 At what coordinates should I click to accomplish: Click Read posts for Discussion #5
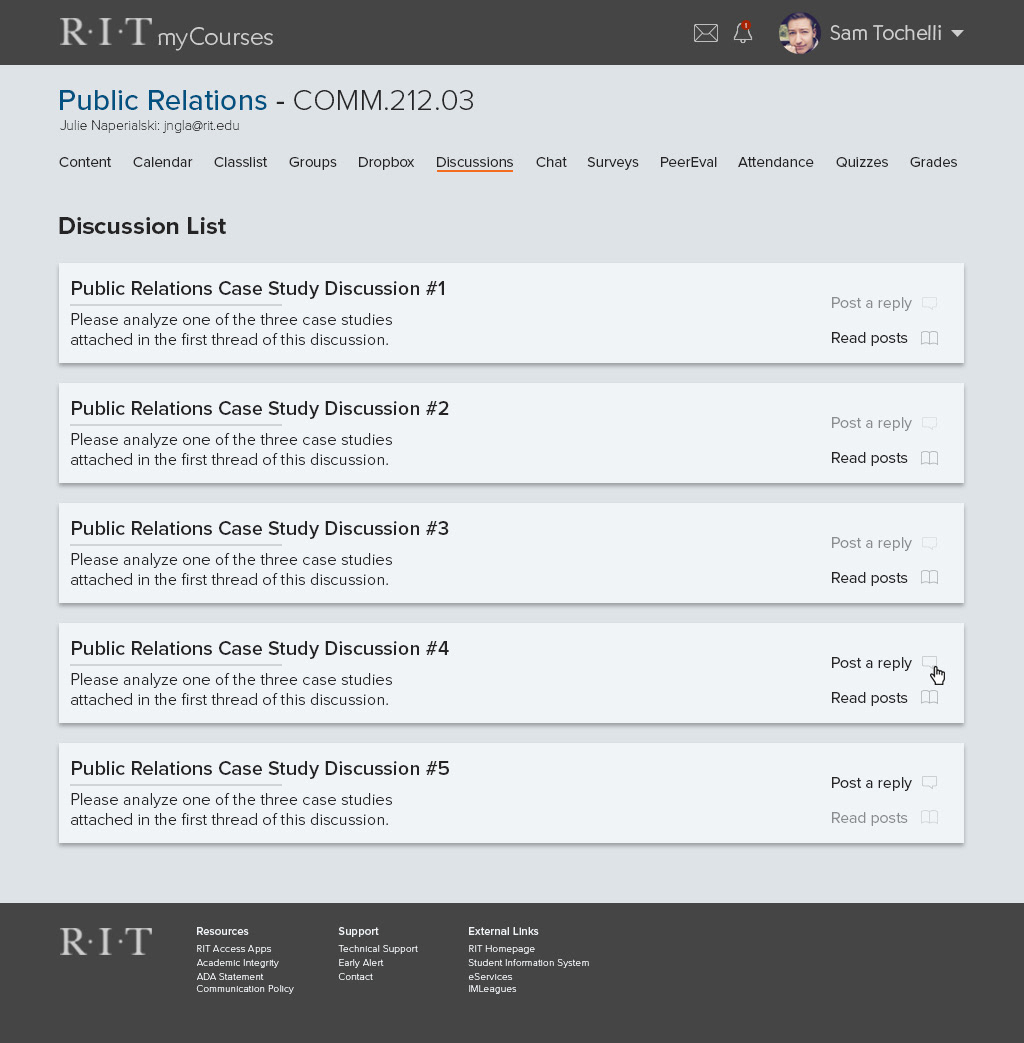coord(869,818)
